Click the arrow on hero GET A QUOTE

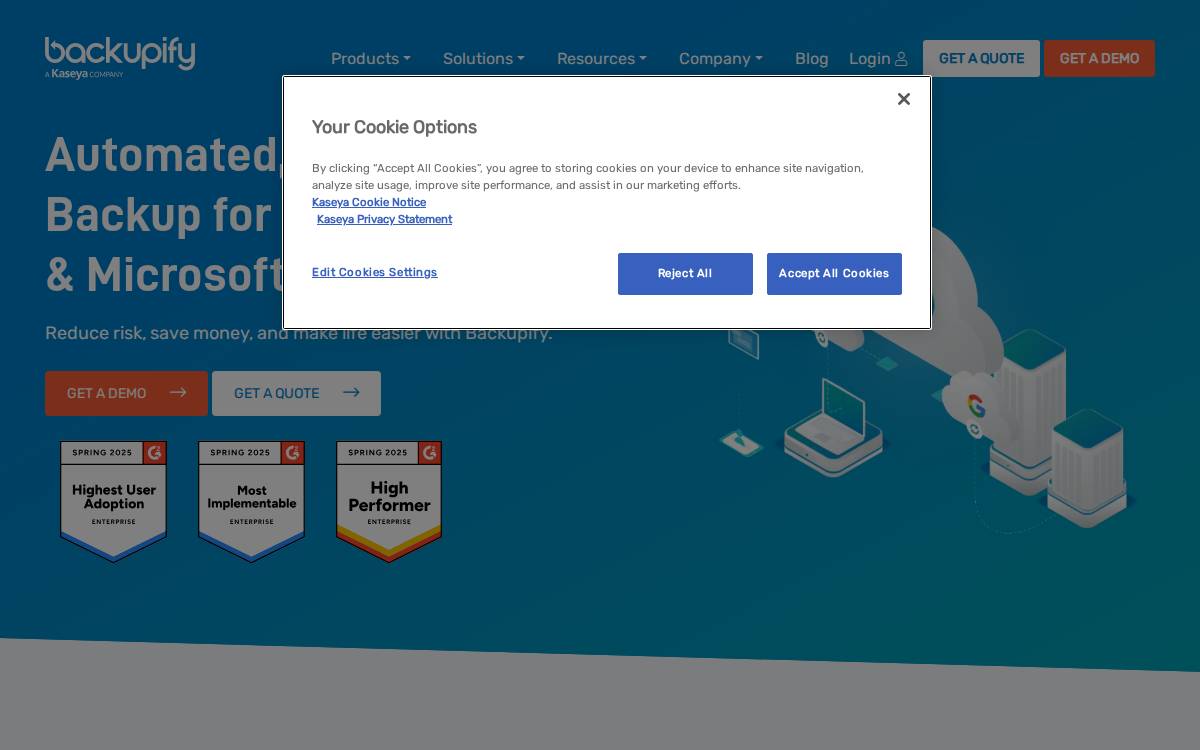[x=351, y=392]
